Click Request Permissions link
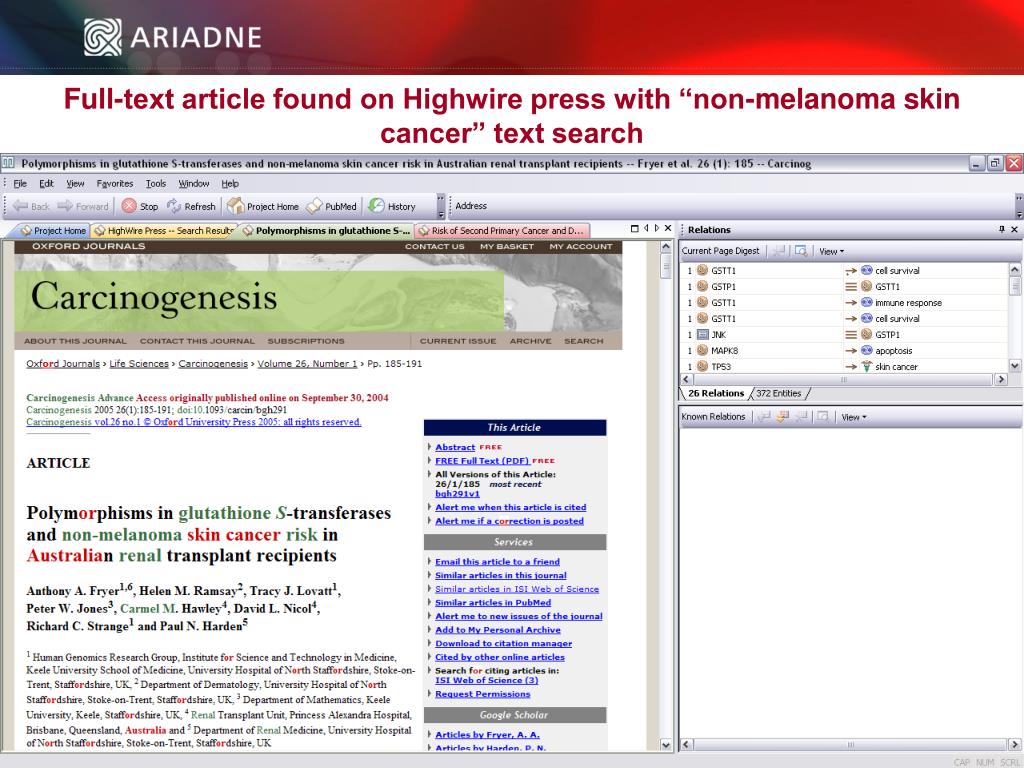The image size is (1024, 768). click(483, 694)
